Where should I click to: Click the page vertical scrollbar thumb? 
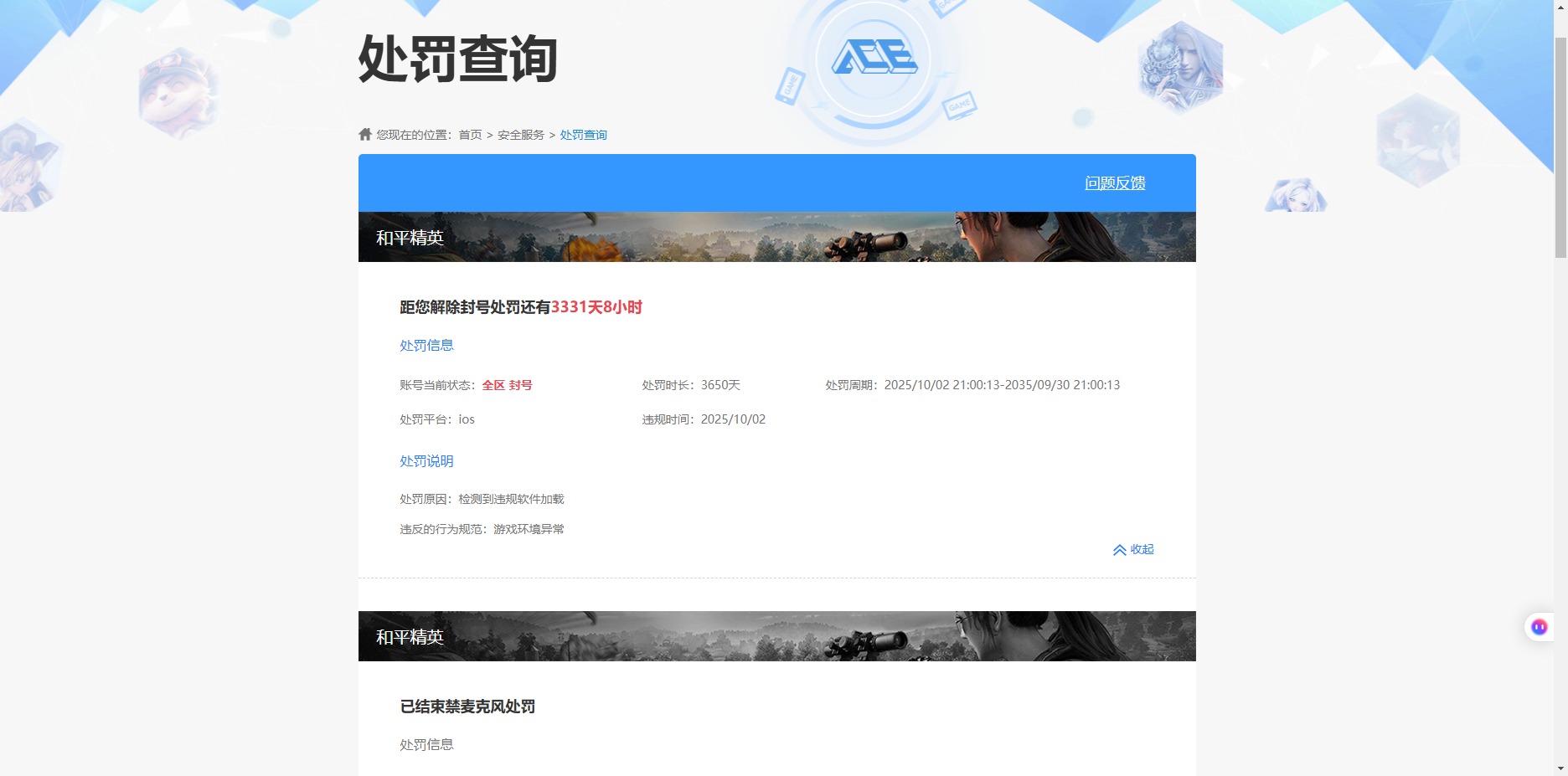point(1560,147)
